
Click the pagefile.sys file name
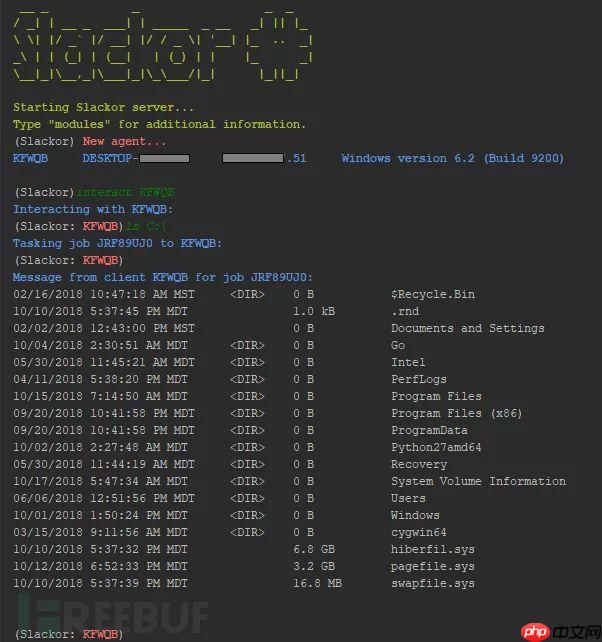[x=433, y=566]
